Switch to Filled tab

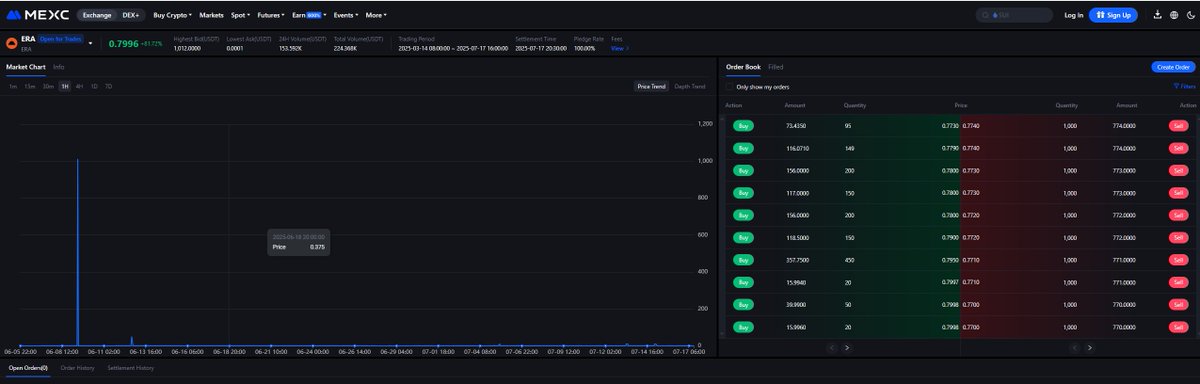(776, 67)
